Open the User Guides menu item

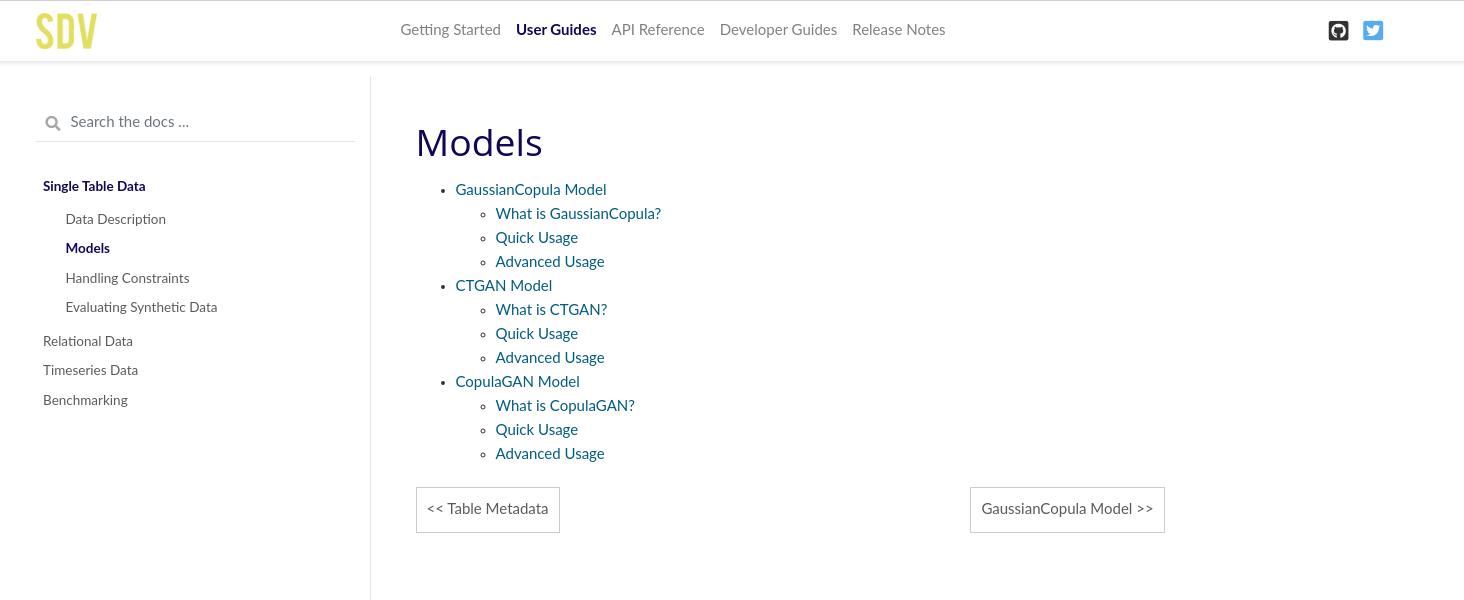556,30
